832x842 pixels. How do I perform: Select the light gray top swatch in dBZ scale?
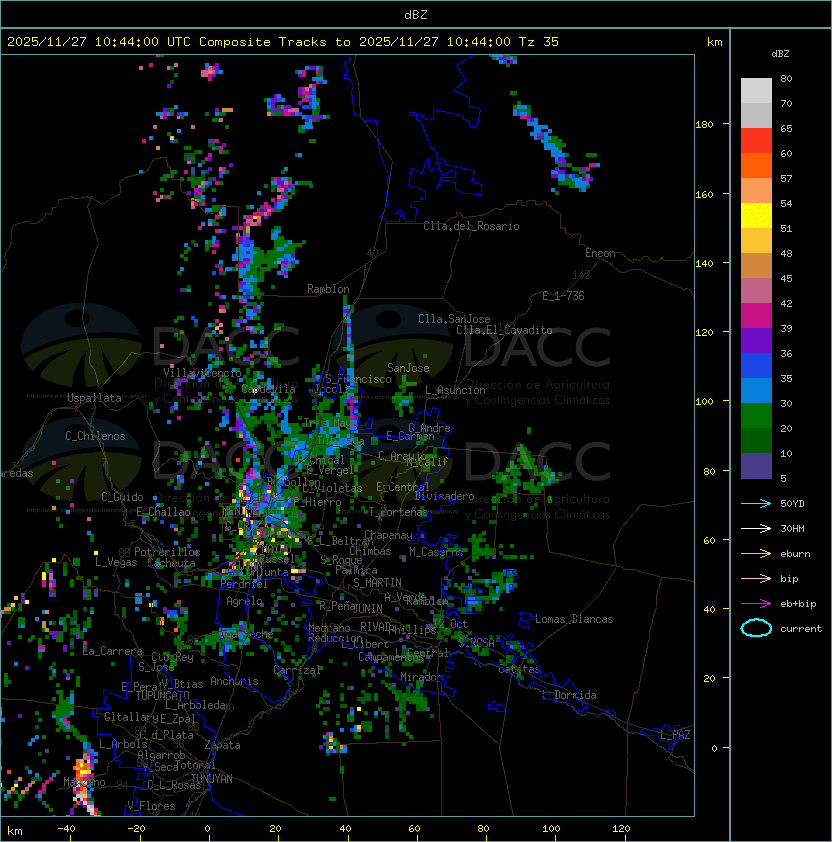pos(756,90)
